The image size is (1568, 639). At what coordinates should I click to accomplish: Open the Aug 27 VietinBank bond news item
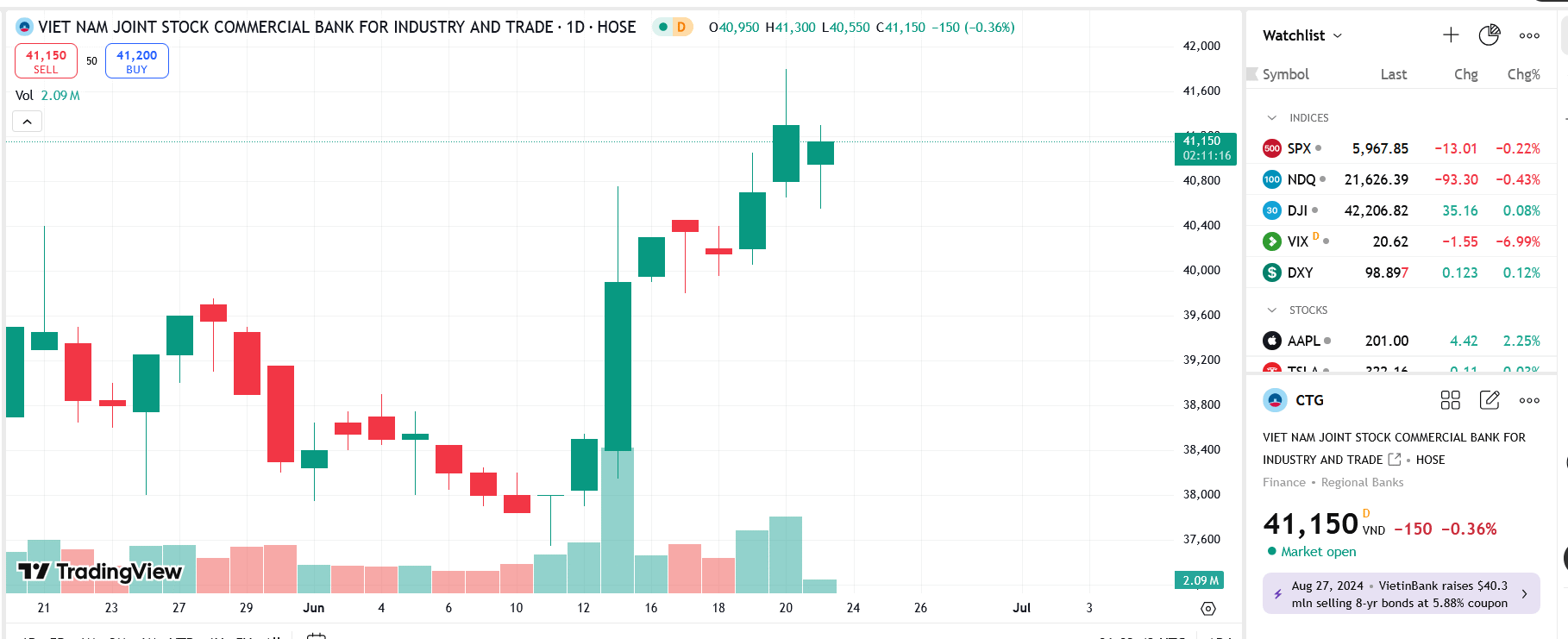click(x=1401, y=593)
